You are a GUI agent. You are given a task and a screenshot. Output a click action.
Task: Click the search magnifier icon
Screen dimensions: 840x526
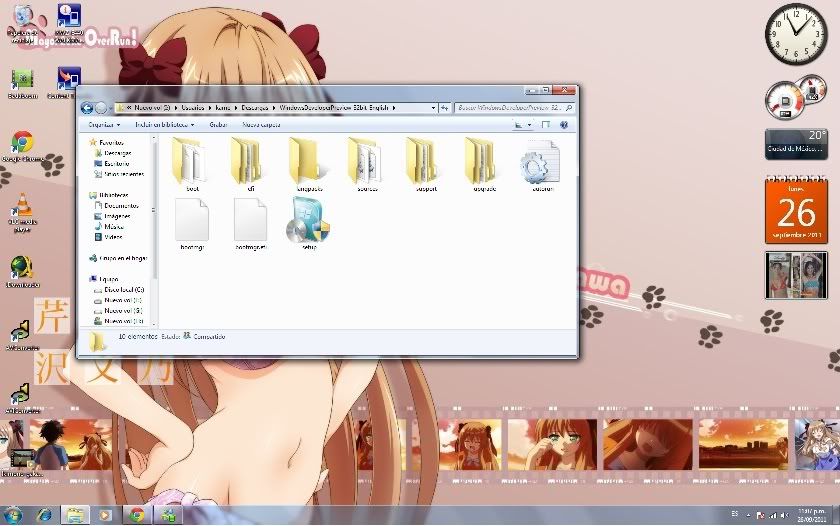tap(568, 108)
